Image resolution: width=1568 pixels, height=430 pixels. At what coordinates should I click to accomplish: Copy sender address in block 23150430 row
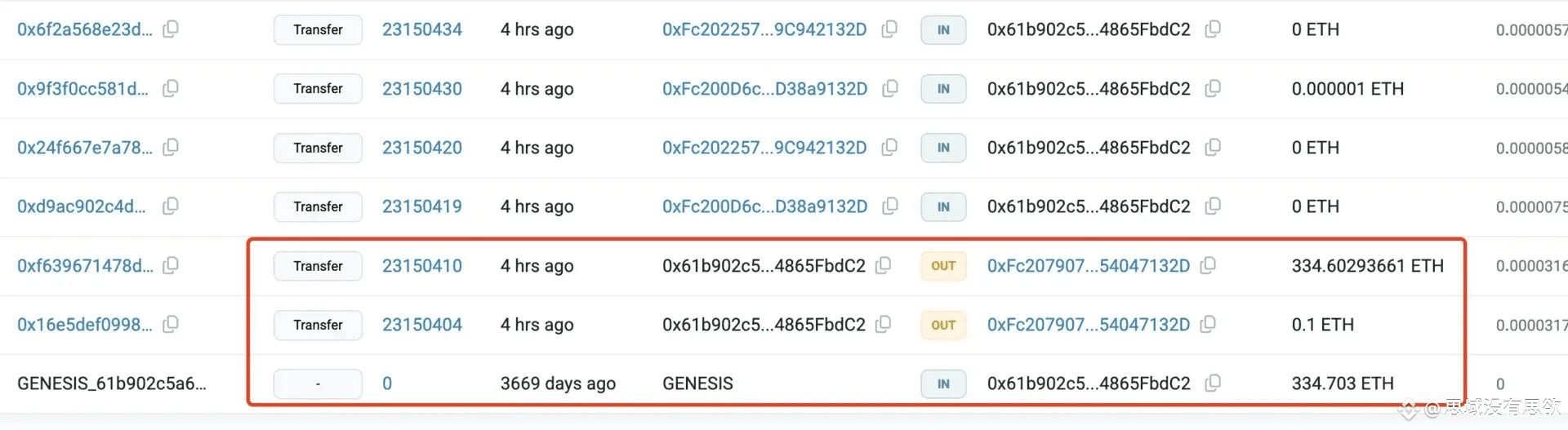tap(890, 88)
